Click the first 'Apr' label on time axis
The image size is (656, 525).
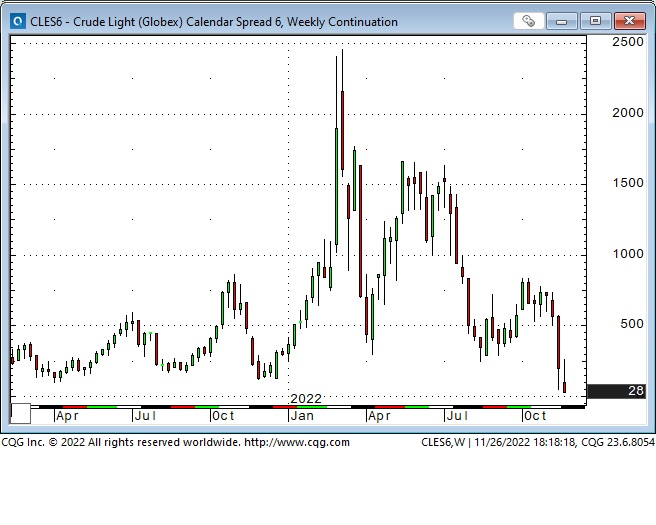tap(67, 416)
